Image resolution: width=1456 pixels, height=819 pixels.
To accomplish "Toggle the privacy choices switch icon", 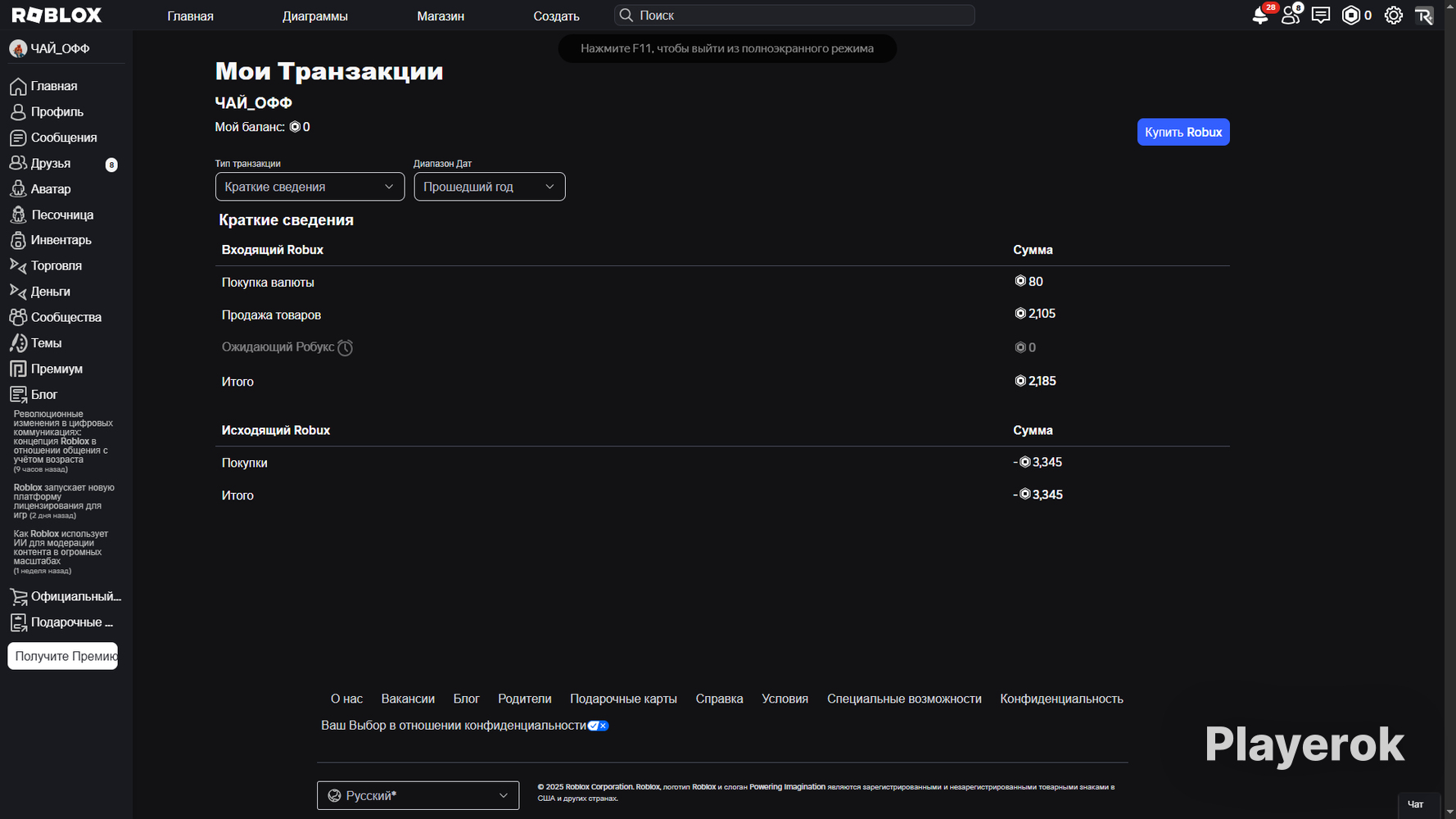I will click(x=598, y=726).
